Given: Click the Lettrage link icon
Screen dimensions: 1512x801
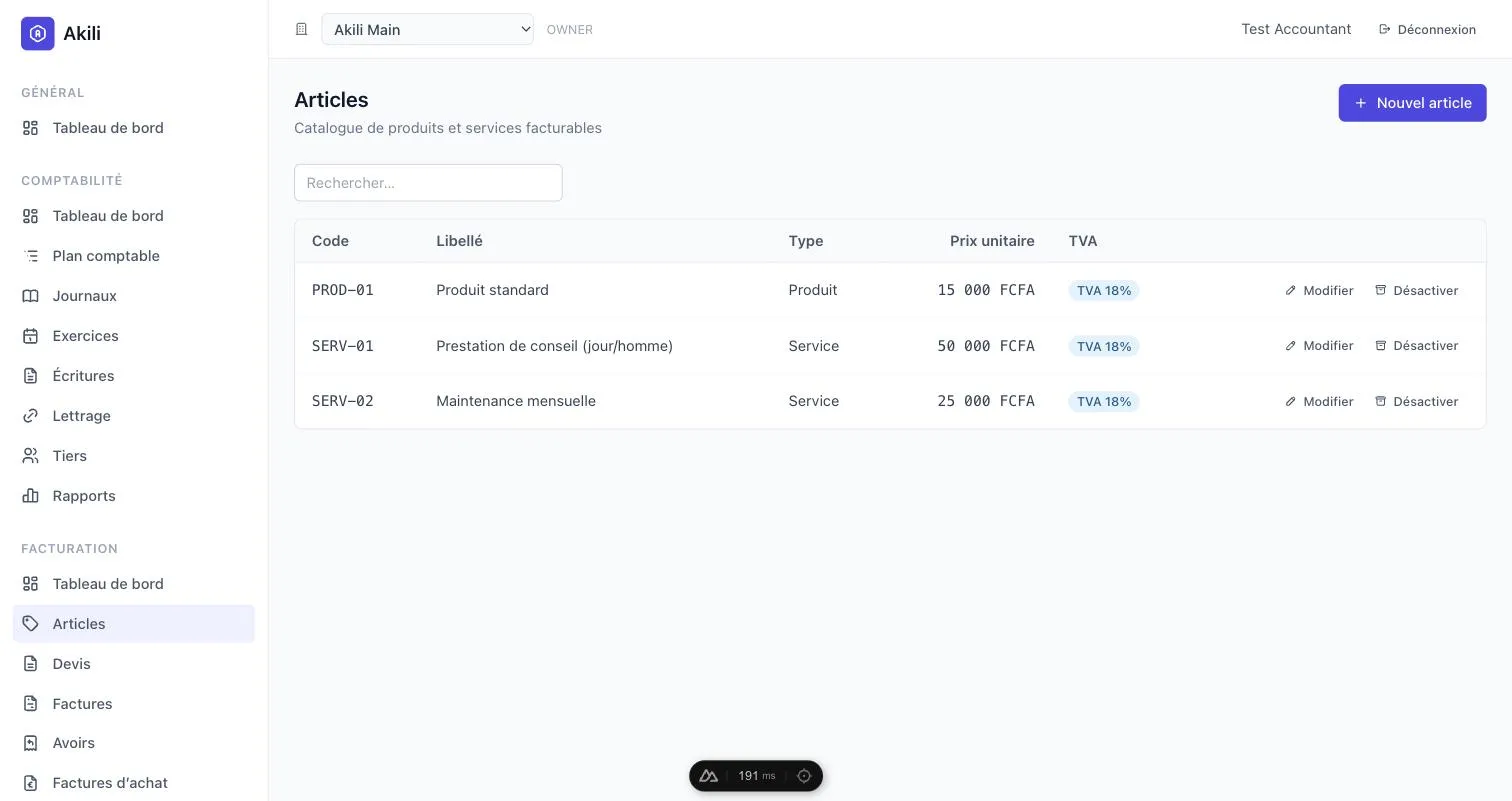Looking at the screenshot, I should coord(31,416).
